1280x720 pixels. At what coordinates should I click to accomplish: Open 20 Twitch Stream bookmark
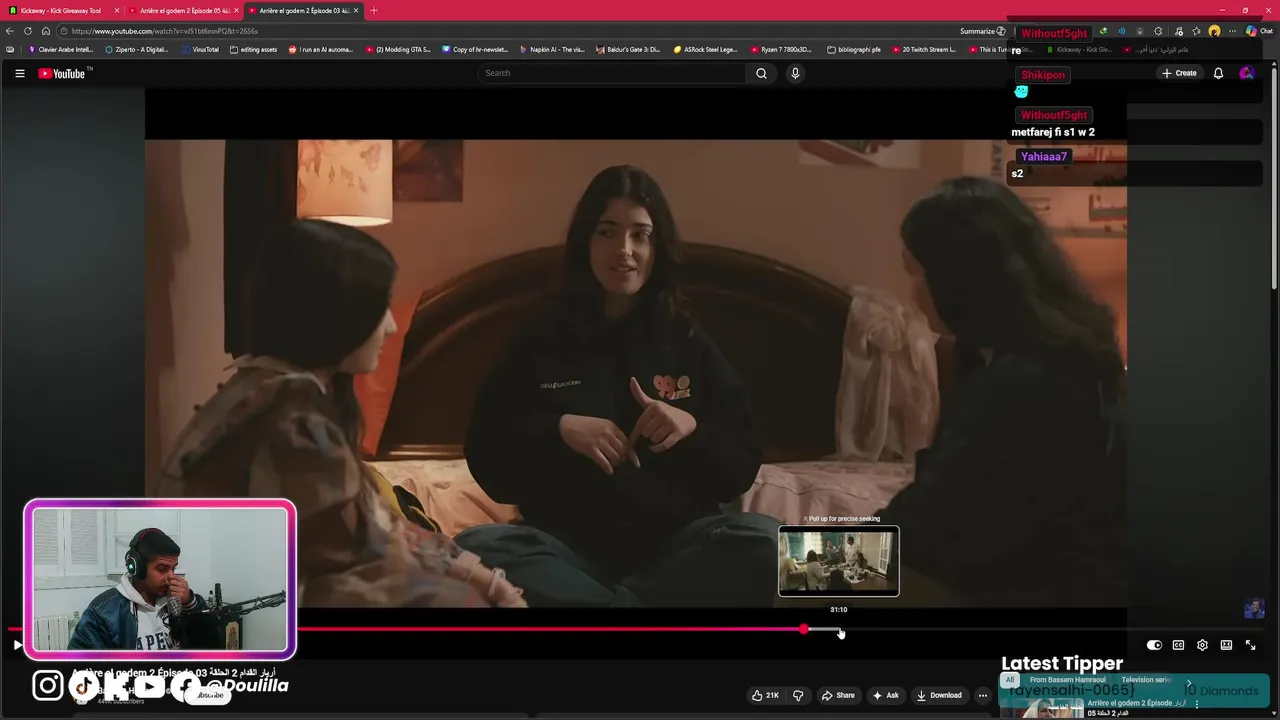click(x=925, y=49)
